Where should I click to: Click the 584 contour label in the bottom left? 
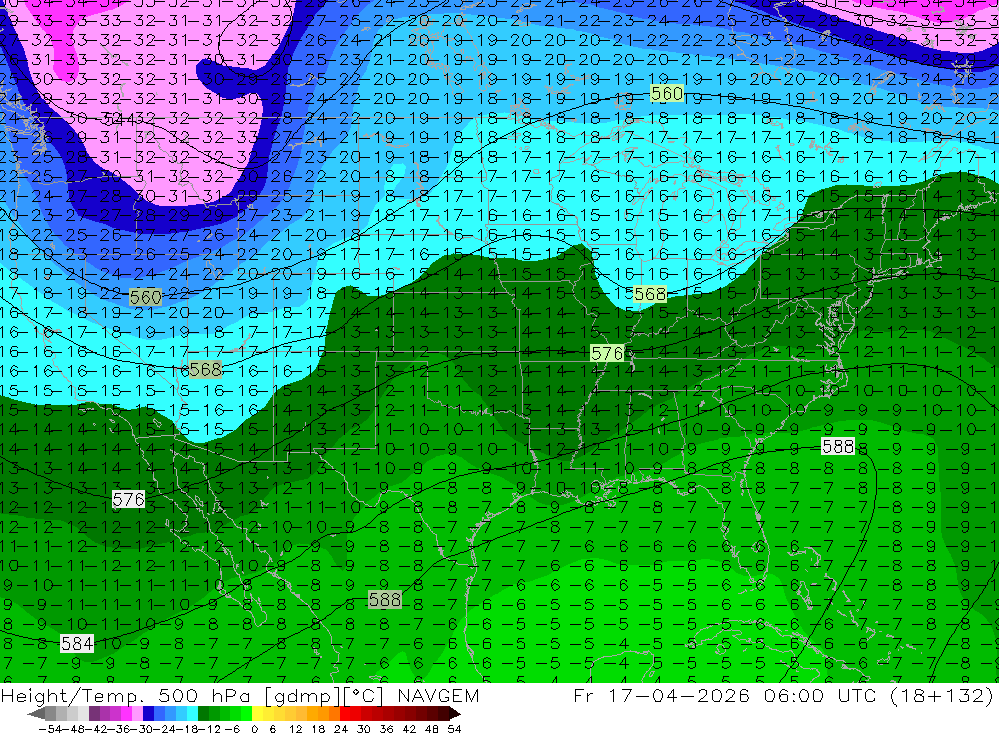(x=77, y=644)
